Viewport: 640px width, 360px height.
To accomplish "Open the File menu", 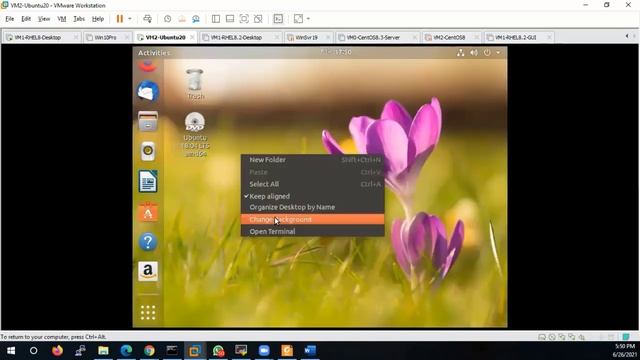I will (x=10, y=19).
